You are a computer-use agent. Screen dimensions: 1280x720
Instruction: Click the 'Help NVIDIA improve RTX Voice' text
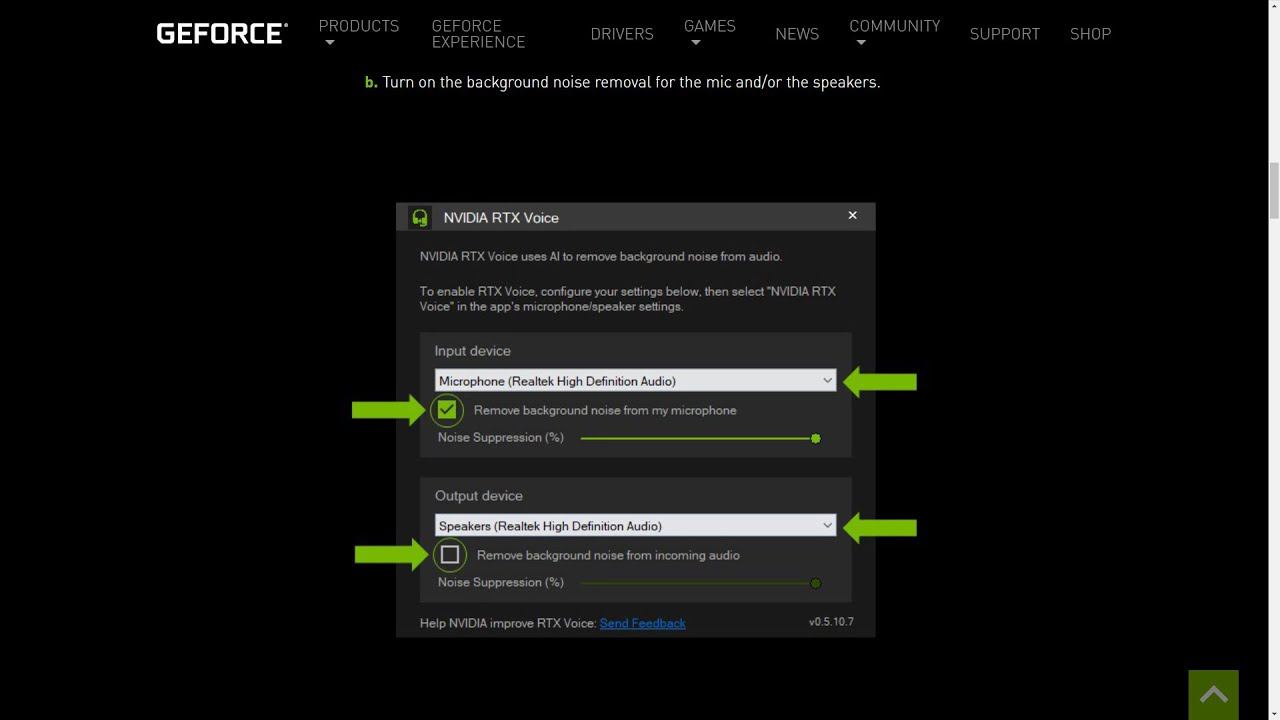[508, 623]
